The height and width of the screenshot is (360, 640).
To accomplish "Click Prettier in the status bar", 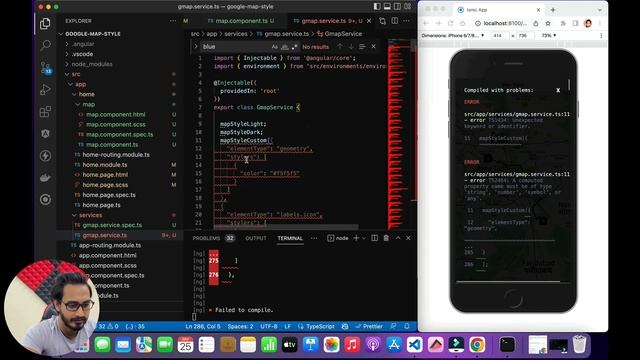I will coord(369,327).
